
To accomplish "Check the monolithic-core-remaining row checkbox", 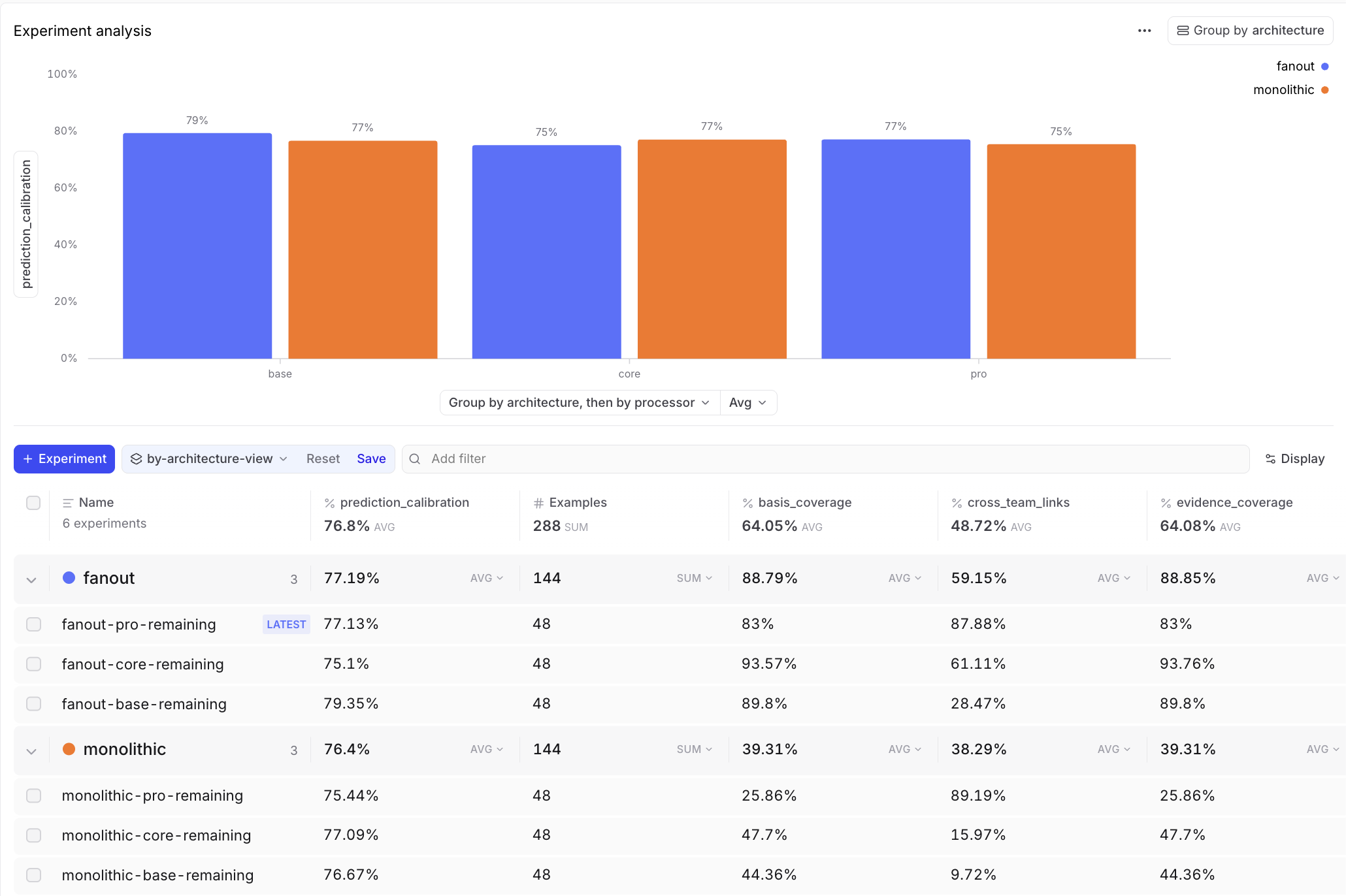I will pos(33,835).
